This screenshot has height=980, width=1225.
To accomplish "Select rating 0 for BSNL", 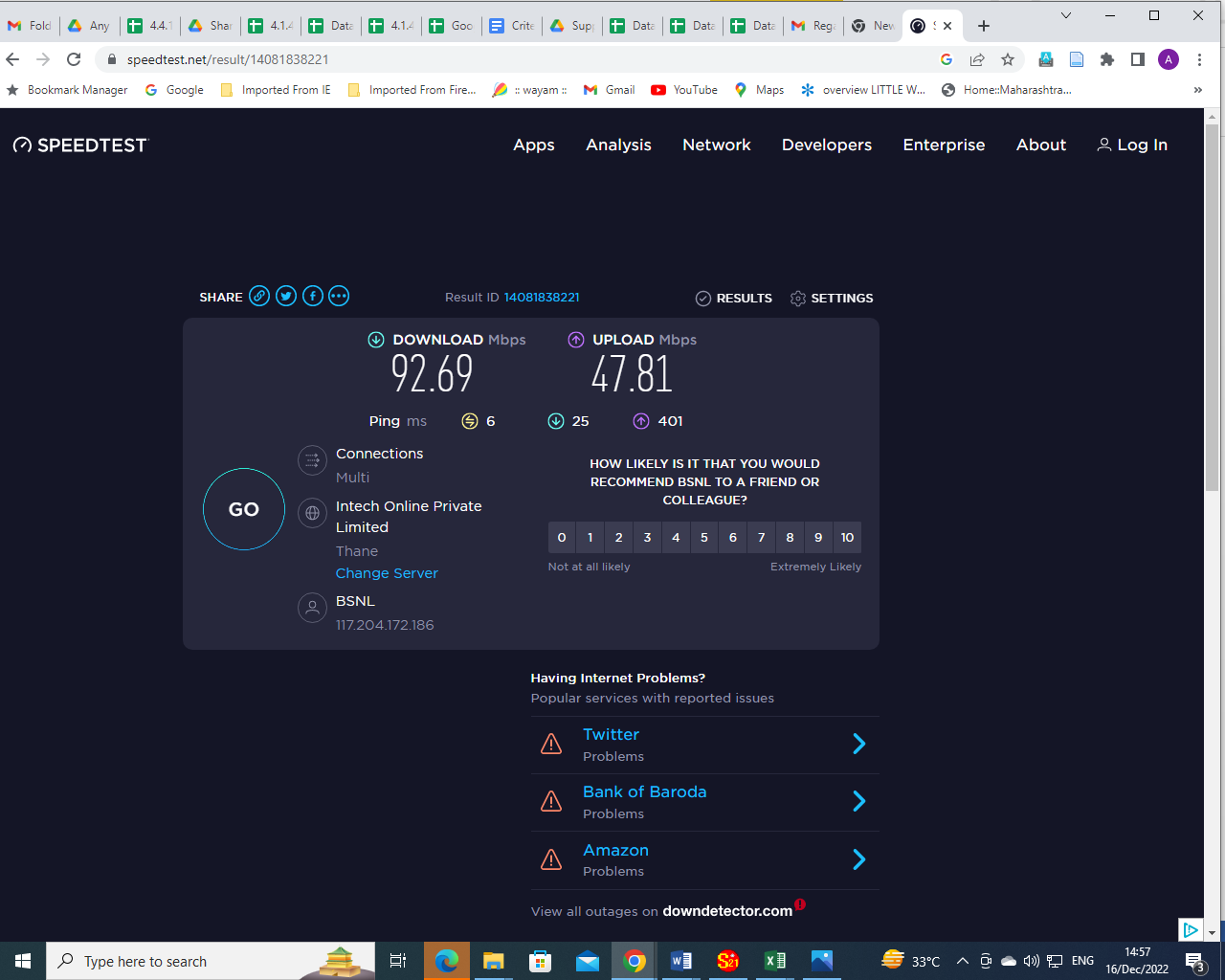I will (x=562, y=538).
